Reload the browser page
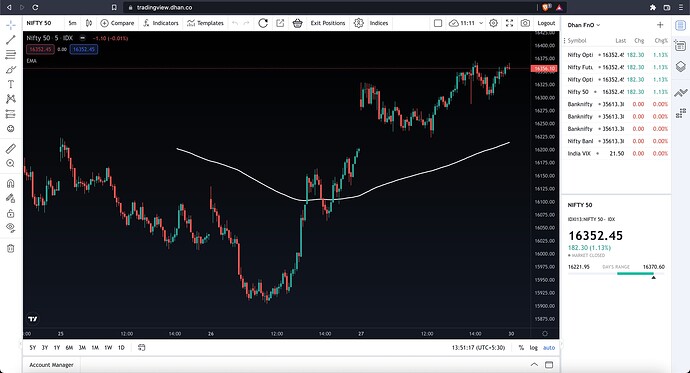 pos(35,7)
